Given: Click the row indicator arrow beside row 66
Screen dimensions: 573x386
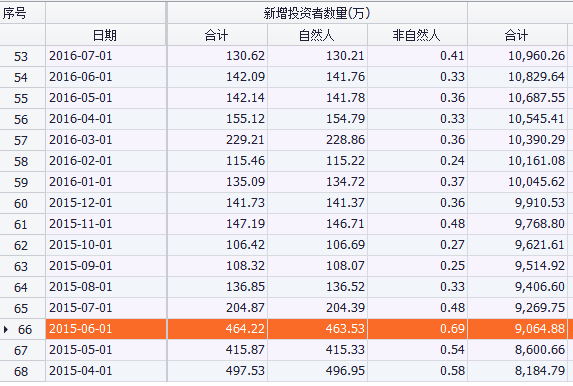Looking at the screenshot, I should click(6, 329).
